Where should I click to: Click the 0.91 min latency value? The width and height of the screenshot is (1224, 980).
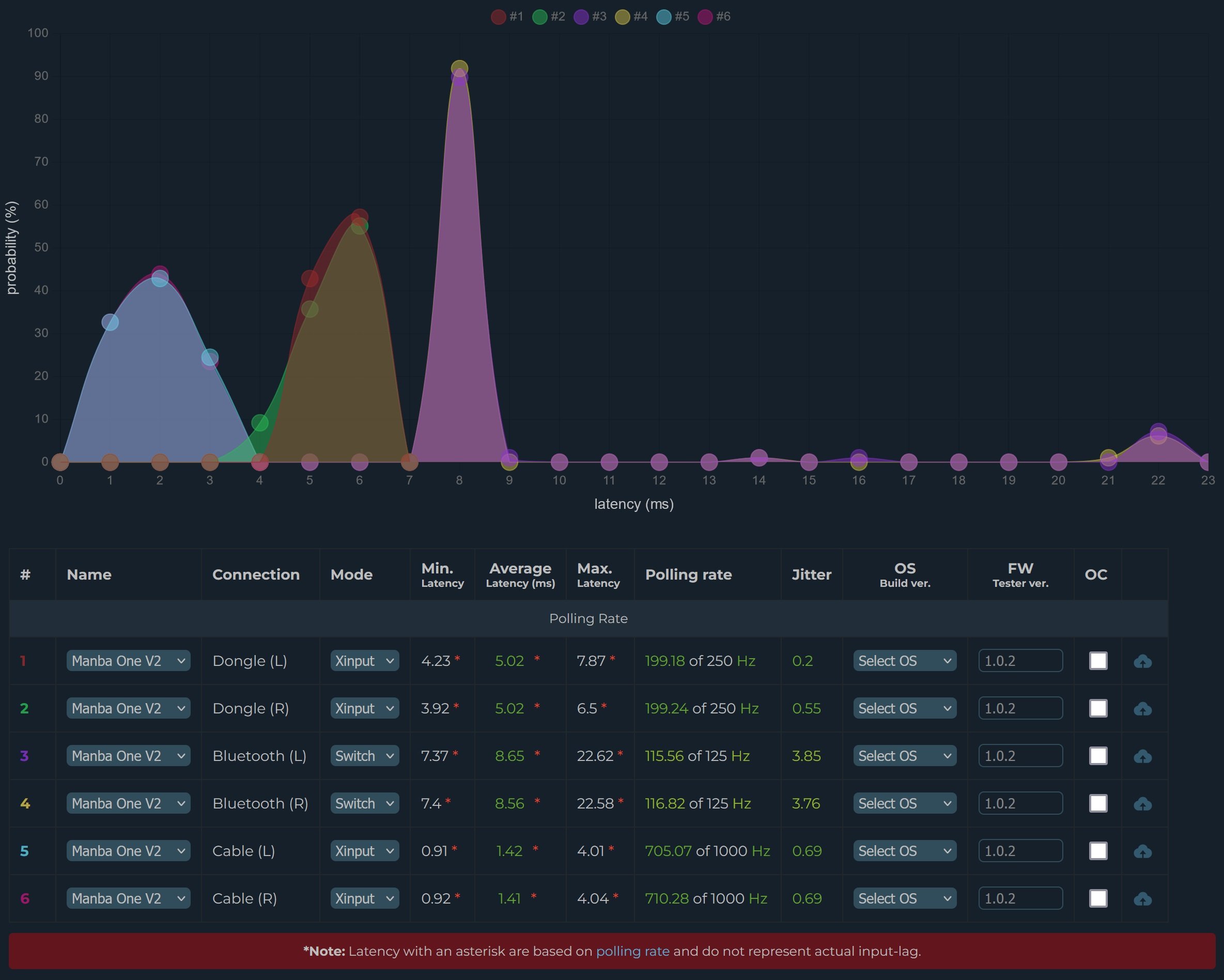[x=435, y=851]
